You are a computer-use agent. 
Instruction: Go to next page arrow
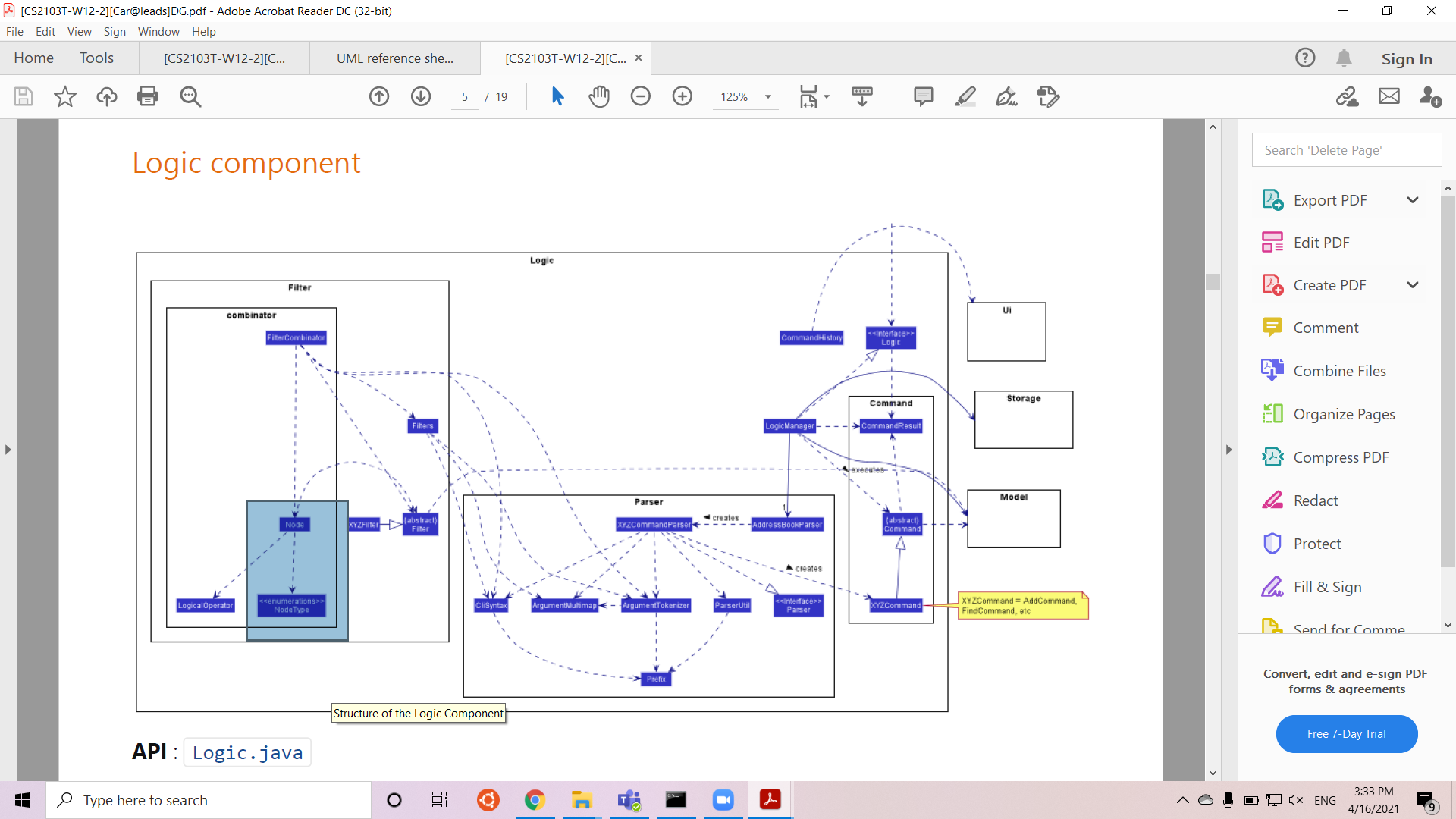point(421,96)
